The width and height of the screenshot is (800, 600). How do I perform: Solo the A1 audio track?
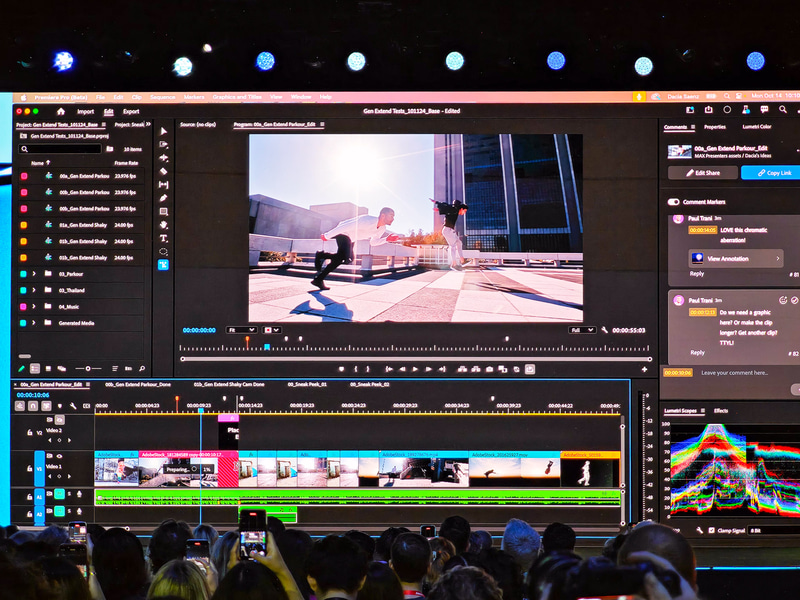coord(70,494)
